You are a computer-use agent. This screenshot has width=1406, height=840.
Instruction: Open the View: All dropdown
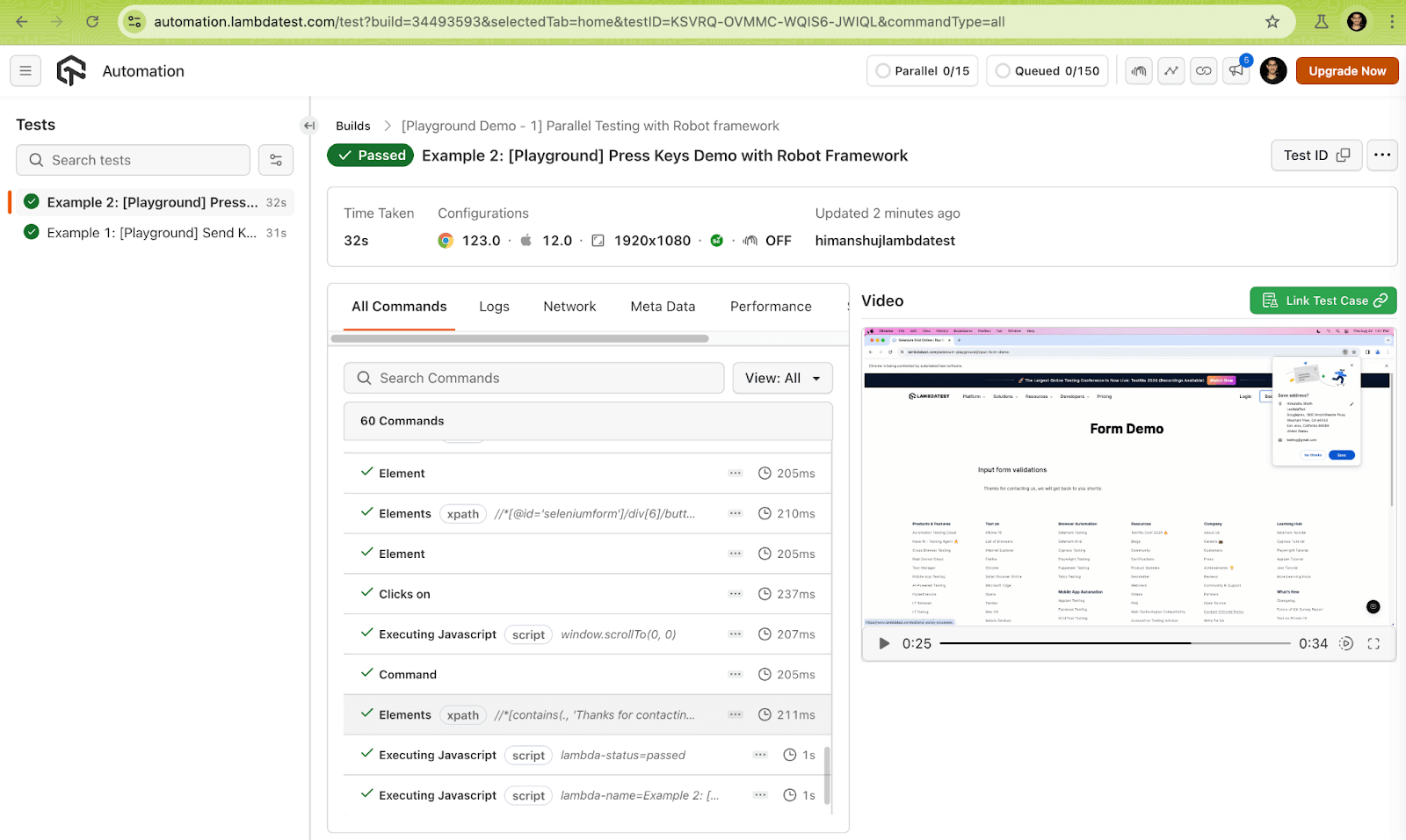click(782, 378)
